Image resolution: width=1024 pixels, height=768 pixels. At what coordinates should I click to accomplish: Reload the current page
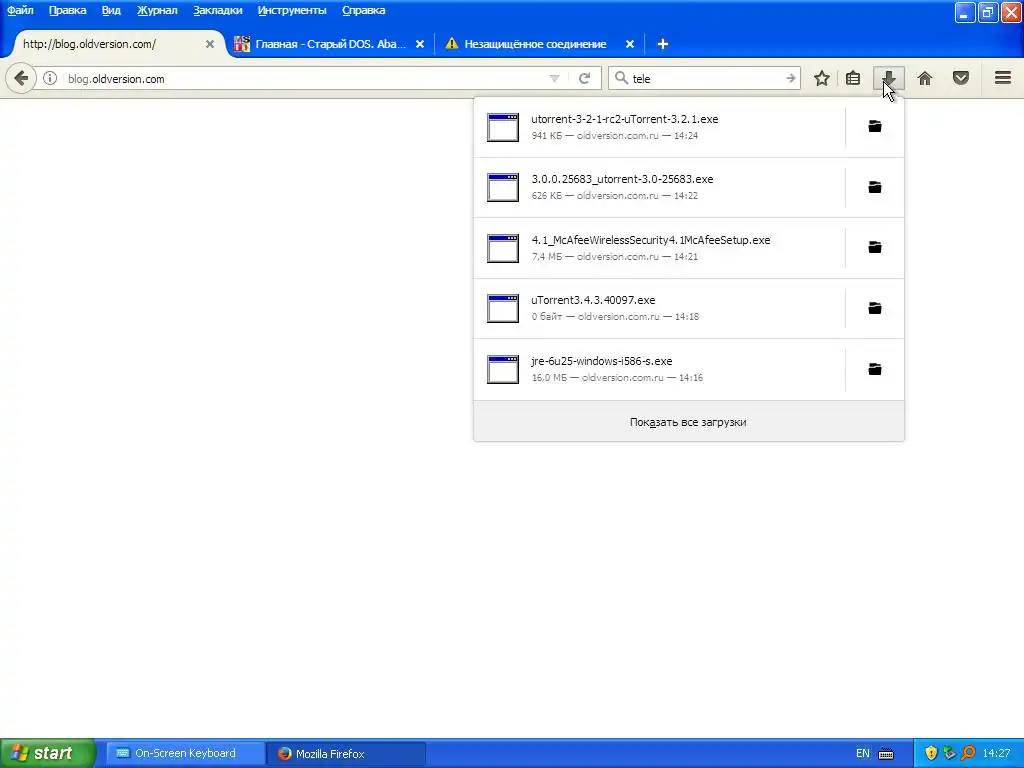point(584,78)
